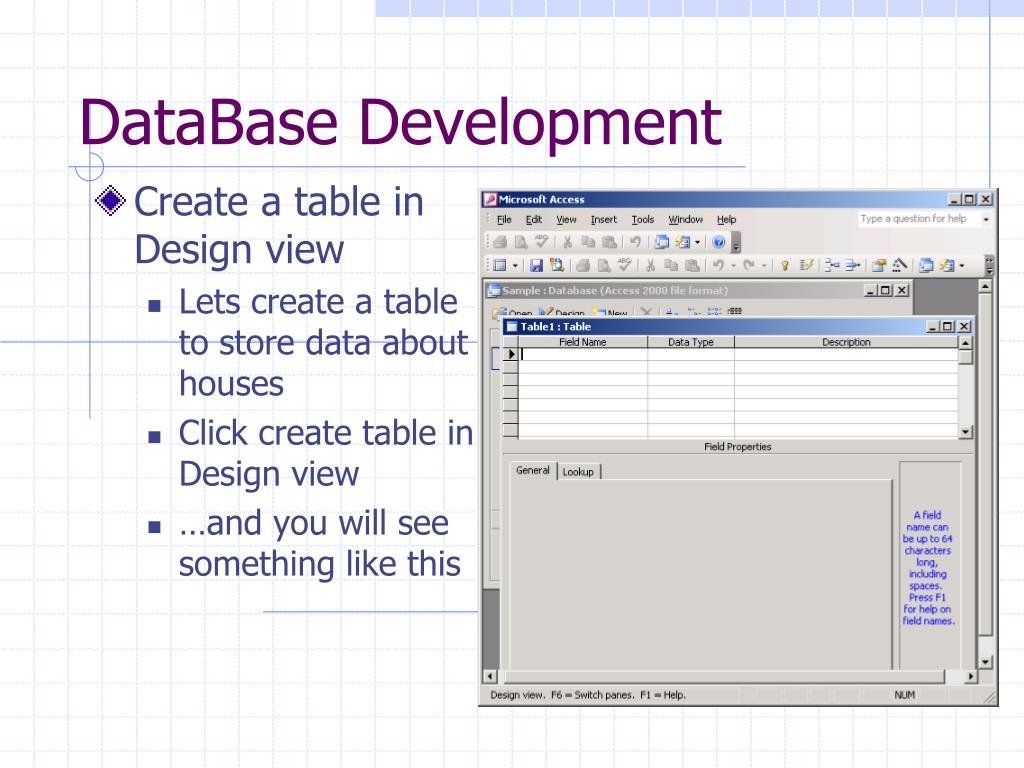
Task: Click the horizontal scrollbar left arrow
Action: coord(489,677)
